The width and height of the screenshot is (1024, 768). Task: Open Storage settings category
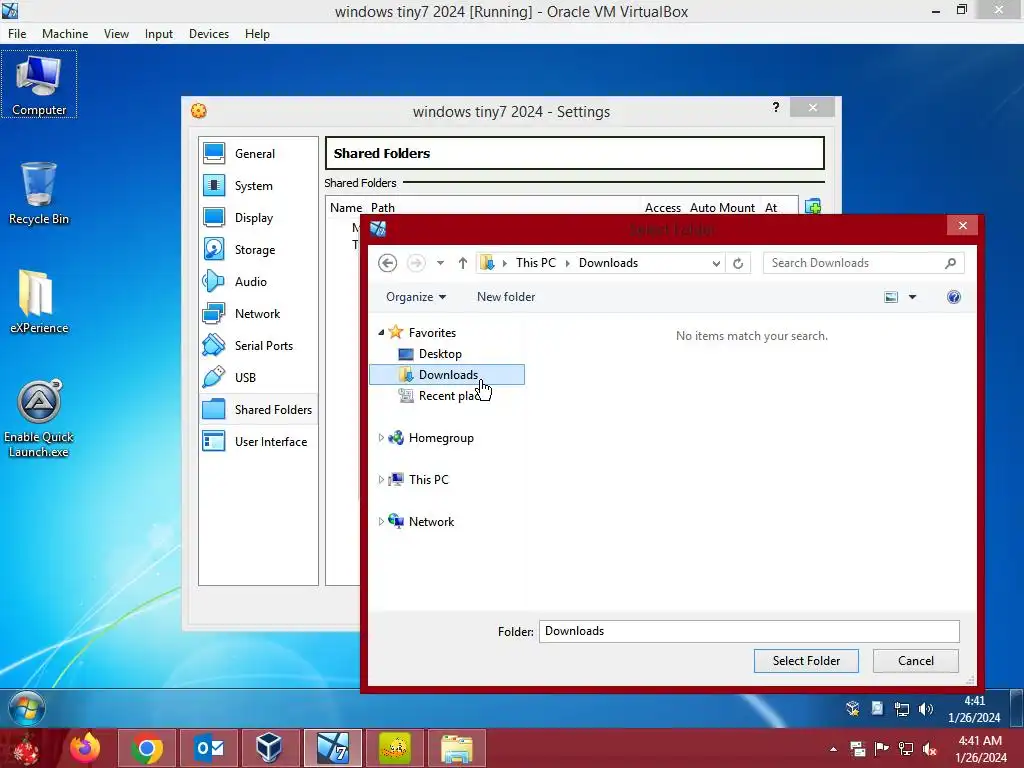point(258,249)
